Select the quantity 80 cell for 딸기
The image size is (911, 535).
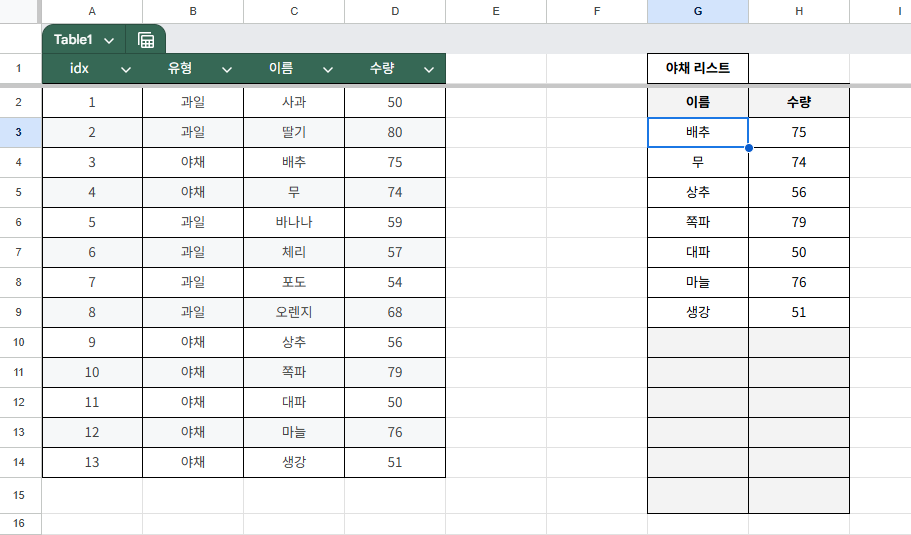coord(395,132)
